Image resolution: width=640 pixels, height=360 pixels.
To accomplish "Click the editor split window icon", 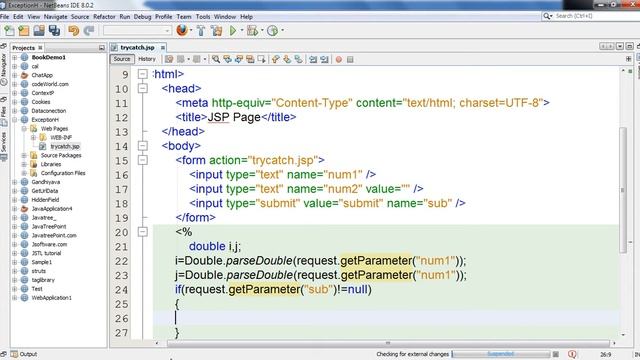I will (629, 59).
